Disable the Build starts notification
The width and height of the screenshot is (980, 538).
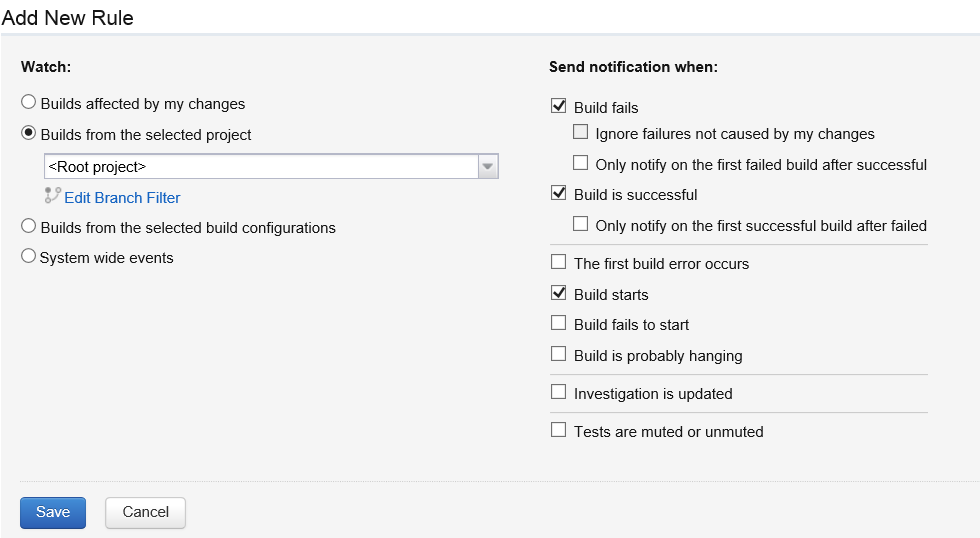point(558,292)
